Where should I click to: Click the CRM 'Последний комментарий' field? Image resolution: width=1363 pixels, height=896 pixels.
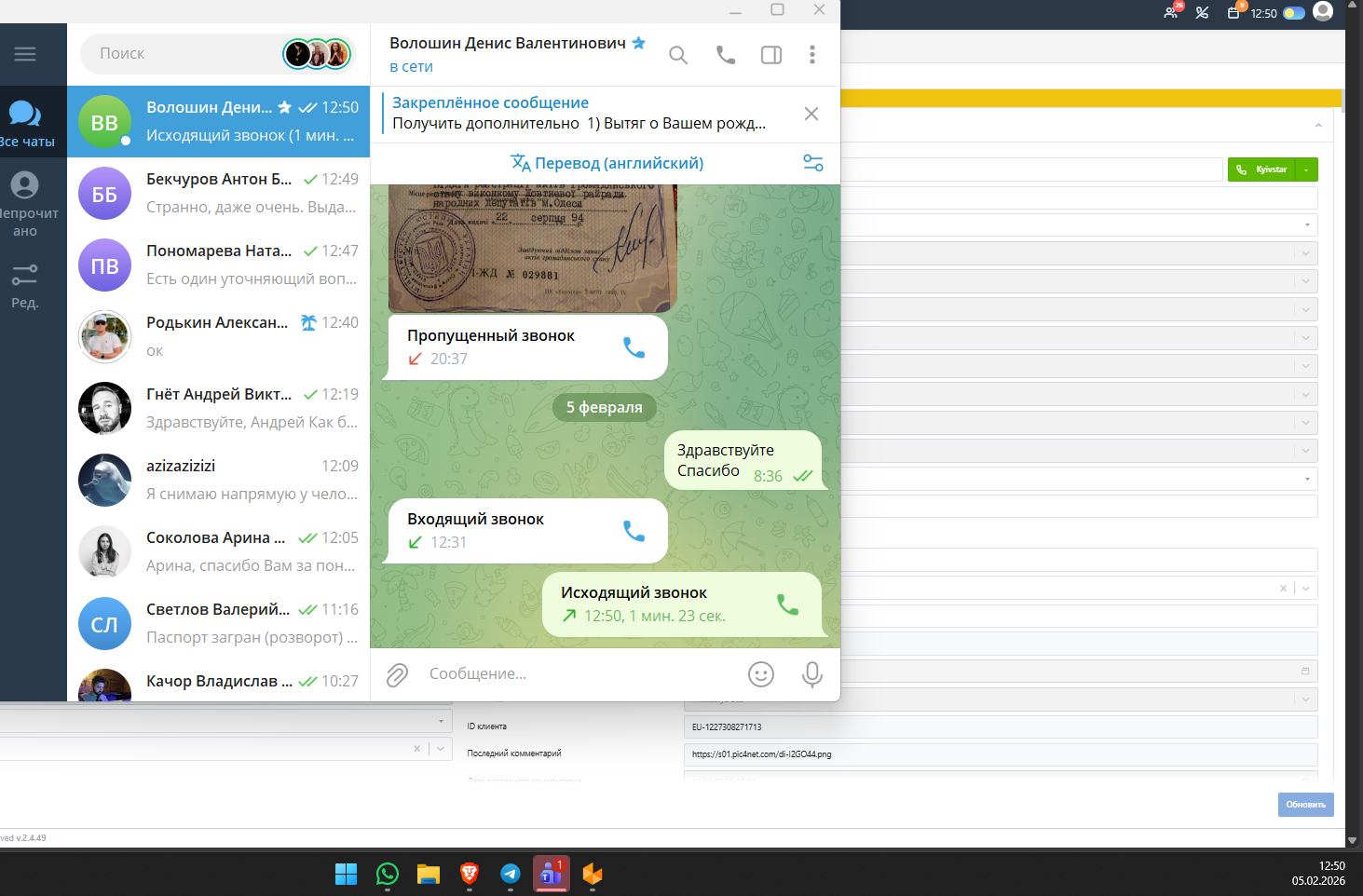click(1001, 754)
